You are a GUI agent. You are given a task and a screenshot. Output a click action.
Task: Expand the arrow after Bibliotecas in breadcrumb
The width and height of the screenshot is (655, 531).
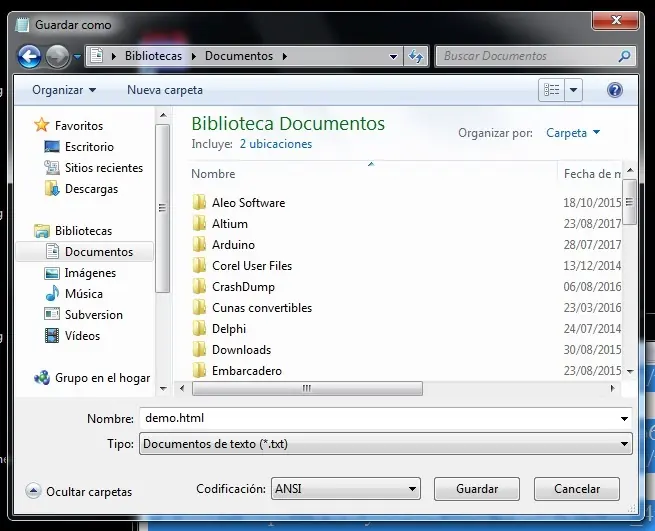pyautogui.click(x=194, y=56)
